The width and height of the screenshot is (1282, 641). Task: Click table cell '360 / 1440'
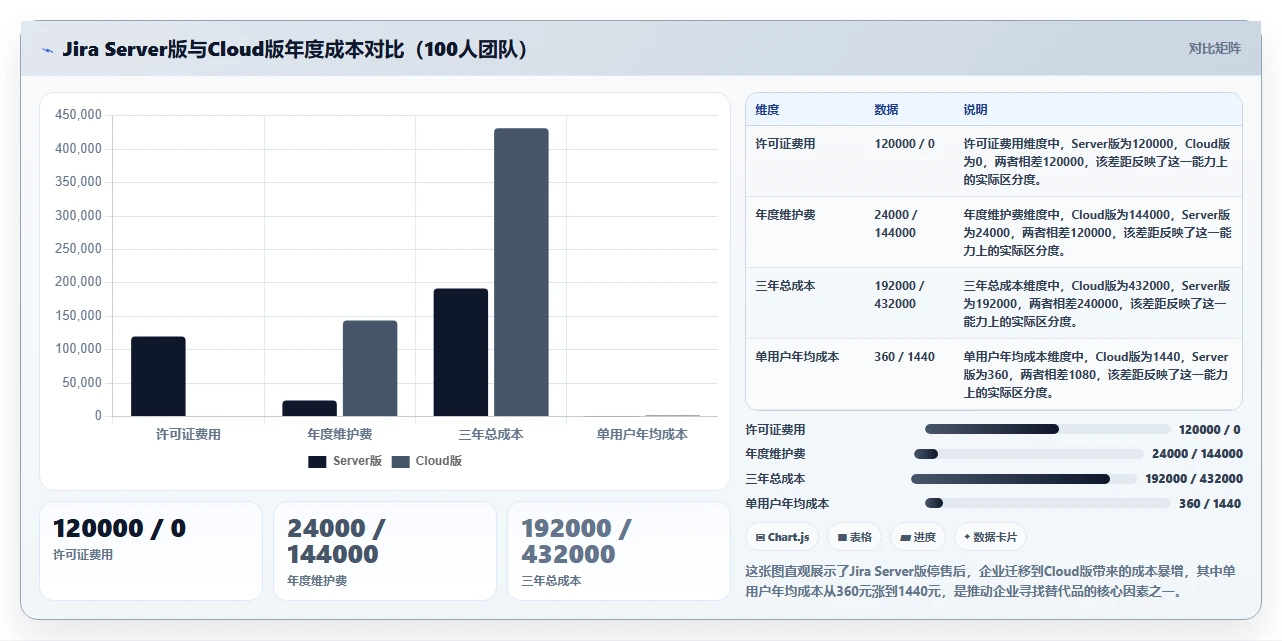905,357
